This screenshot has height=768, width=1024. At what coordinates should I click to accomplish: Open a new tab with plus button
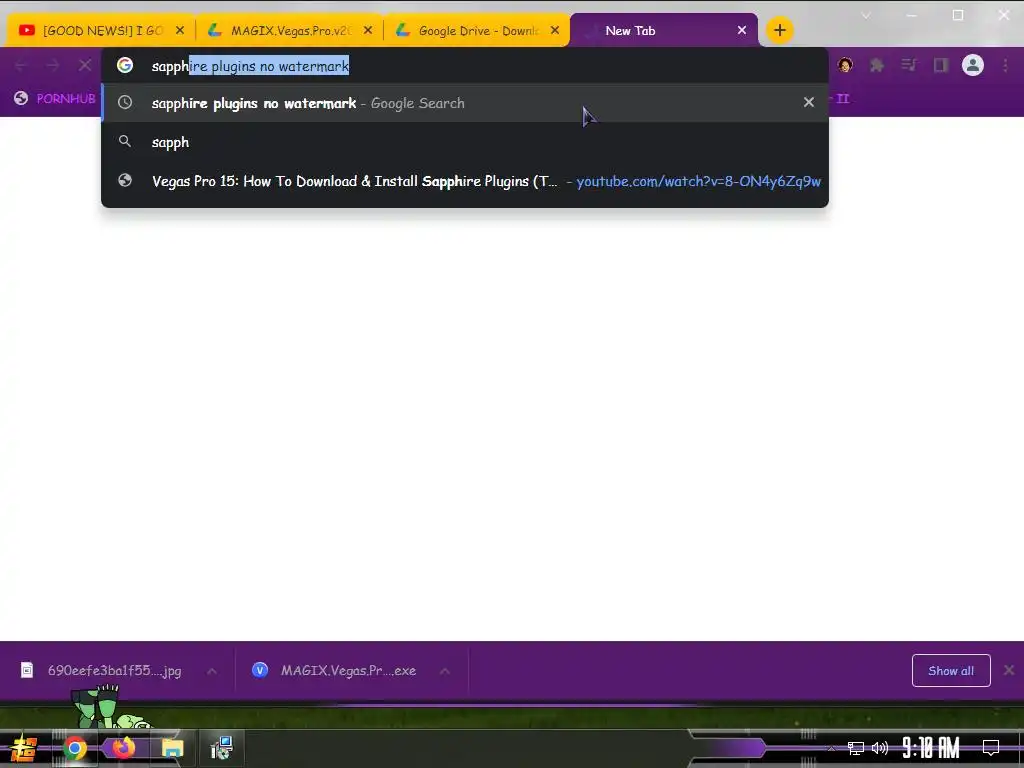pos(780,30)
